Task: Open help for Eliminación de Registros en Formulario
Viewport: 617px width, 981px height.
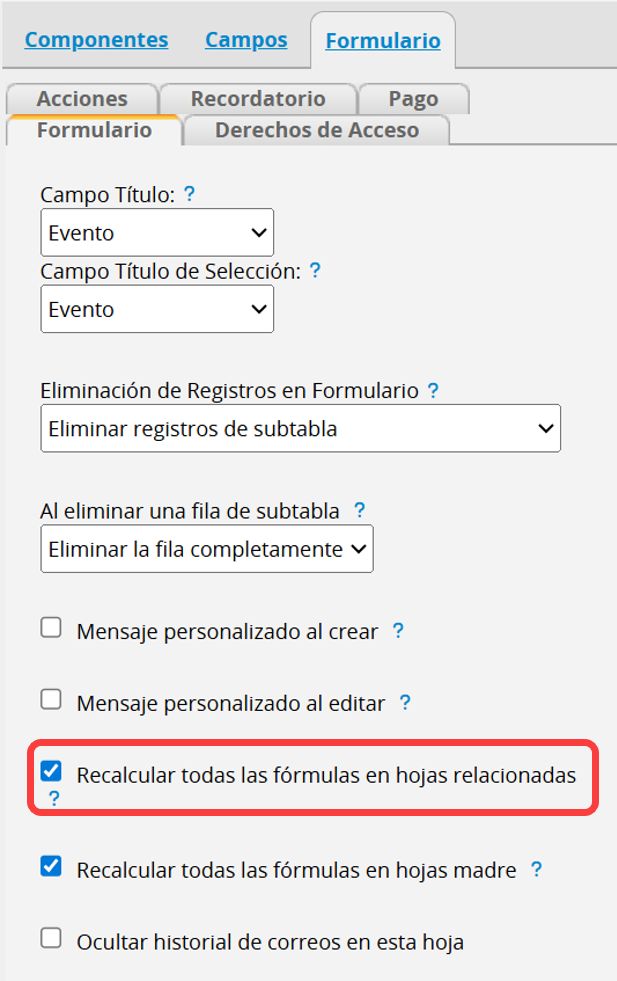Action: point(433,391)
